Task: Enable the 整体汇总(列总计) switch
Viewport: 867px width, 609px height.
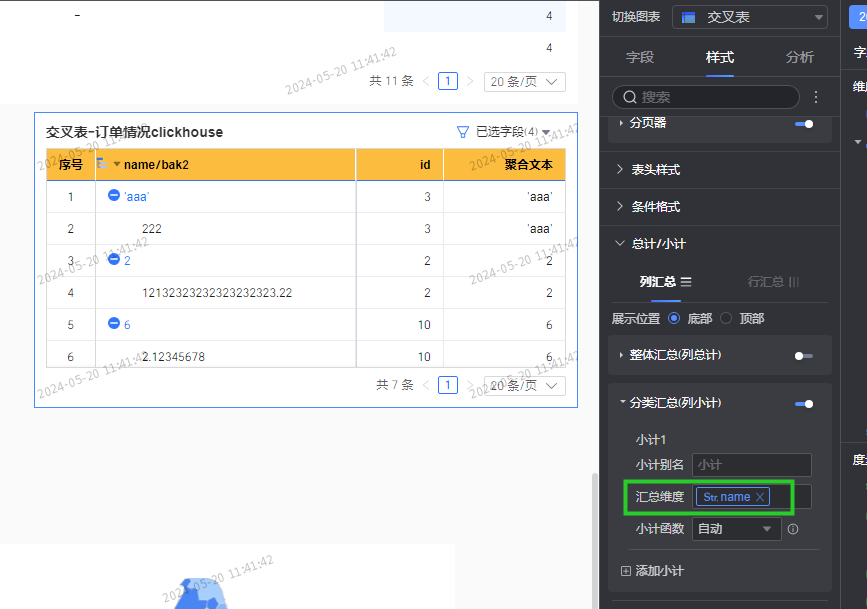Action: click(x=803, y=355)
